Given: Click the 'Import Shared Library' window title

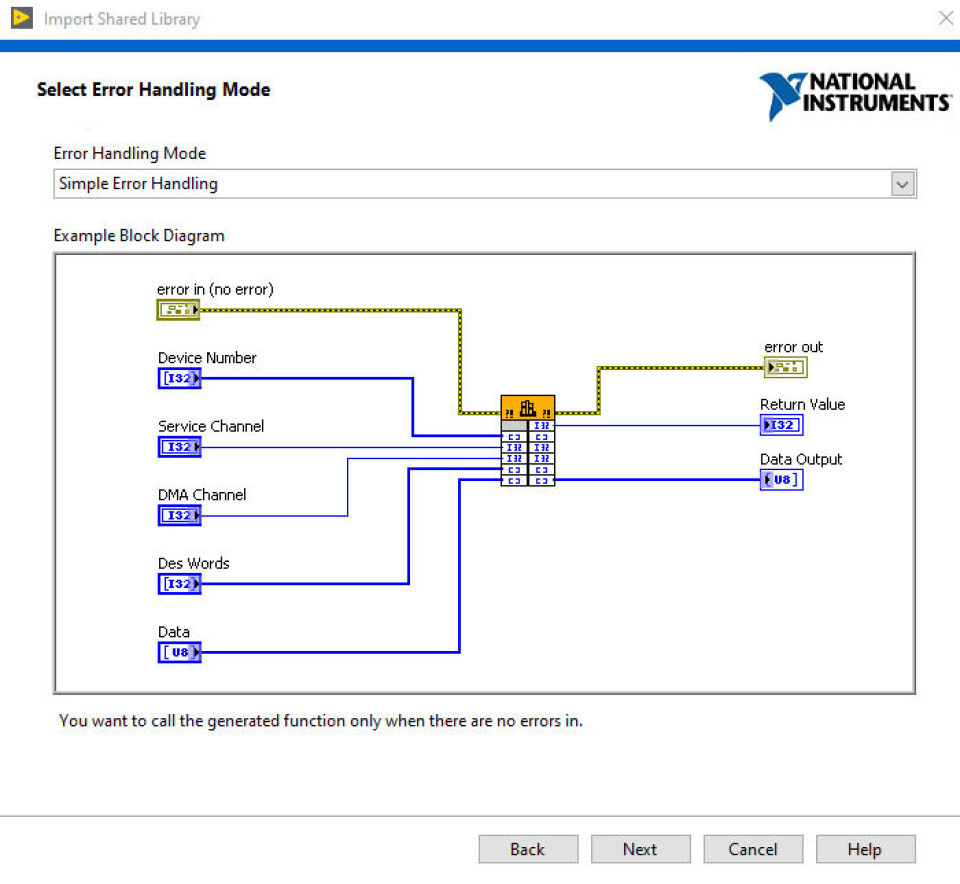Looking at the screenshot, I should (122, 19).
